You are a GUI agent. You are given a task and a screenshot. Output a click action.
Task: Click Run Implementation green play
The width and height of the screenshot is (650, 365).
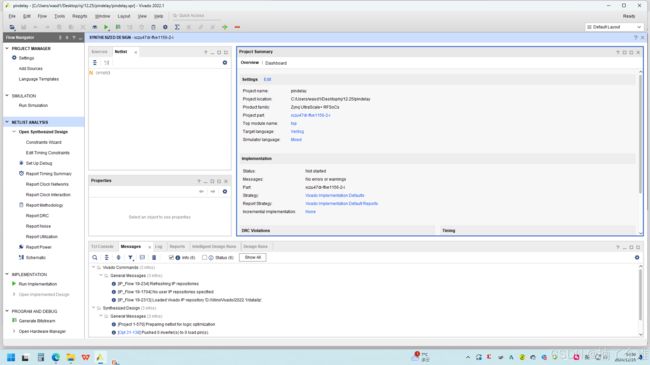14,284
